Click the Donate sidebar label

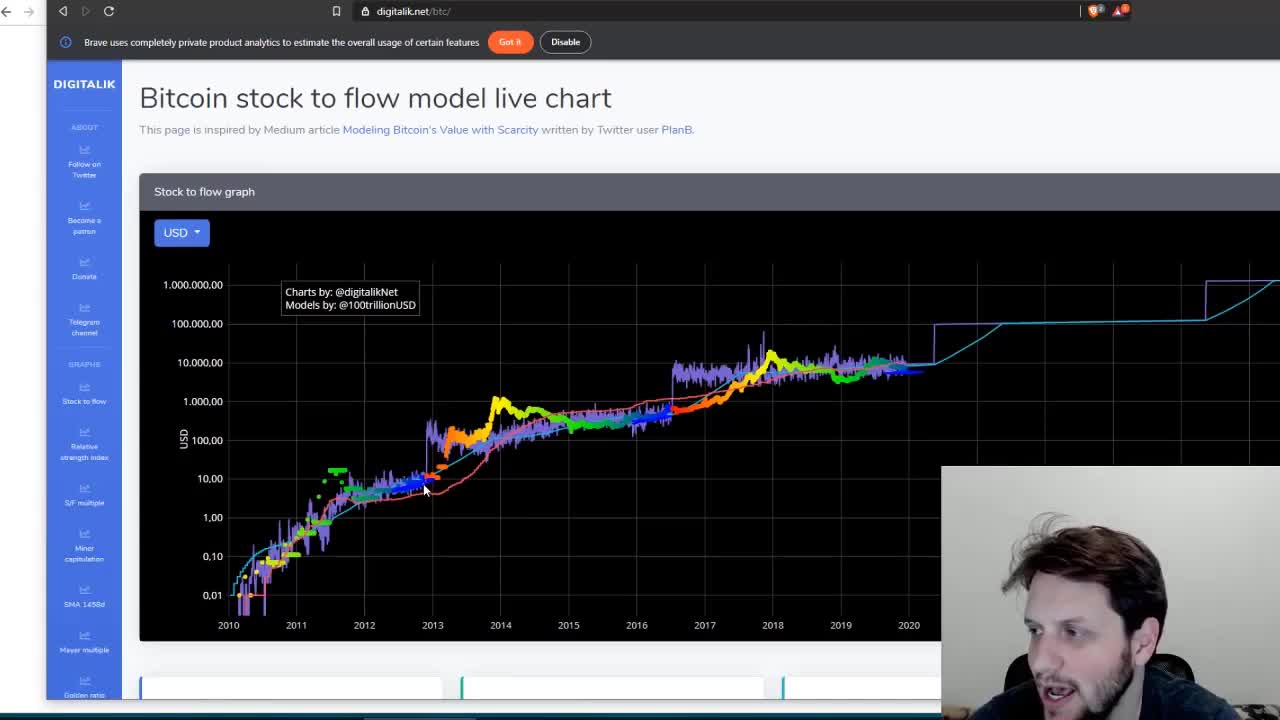click(x=84, y=277)
